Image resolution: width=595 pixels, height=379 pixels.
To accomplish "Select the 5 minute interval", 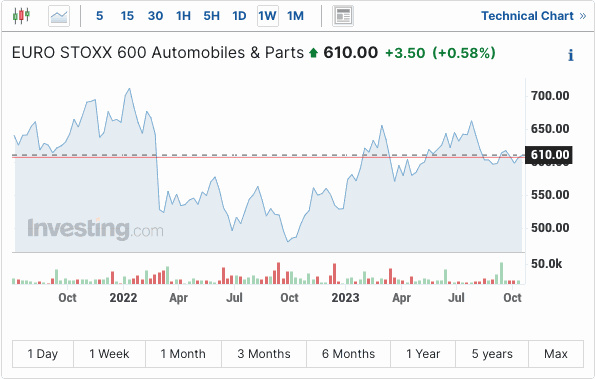I will 99,16.
